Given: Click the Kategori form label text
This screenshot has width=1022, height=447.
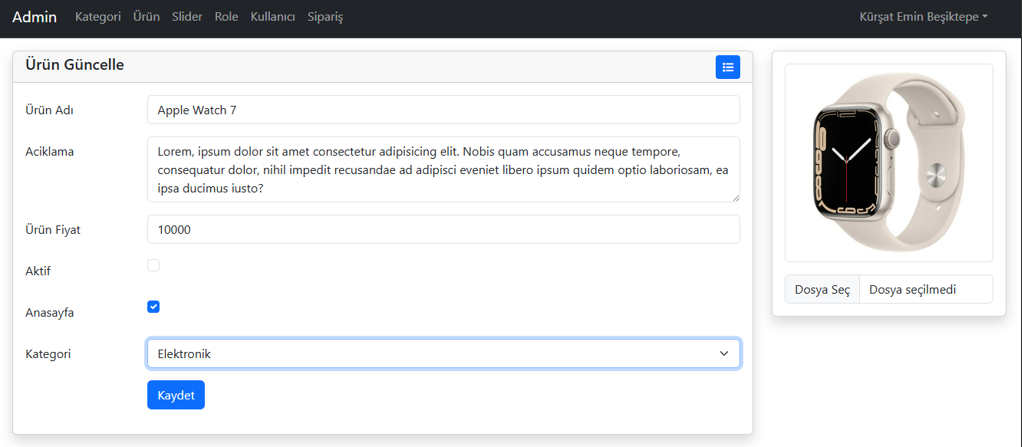Looking at the screenshot, I should (x=48, y=354).
